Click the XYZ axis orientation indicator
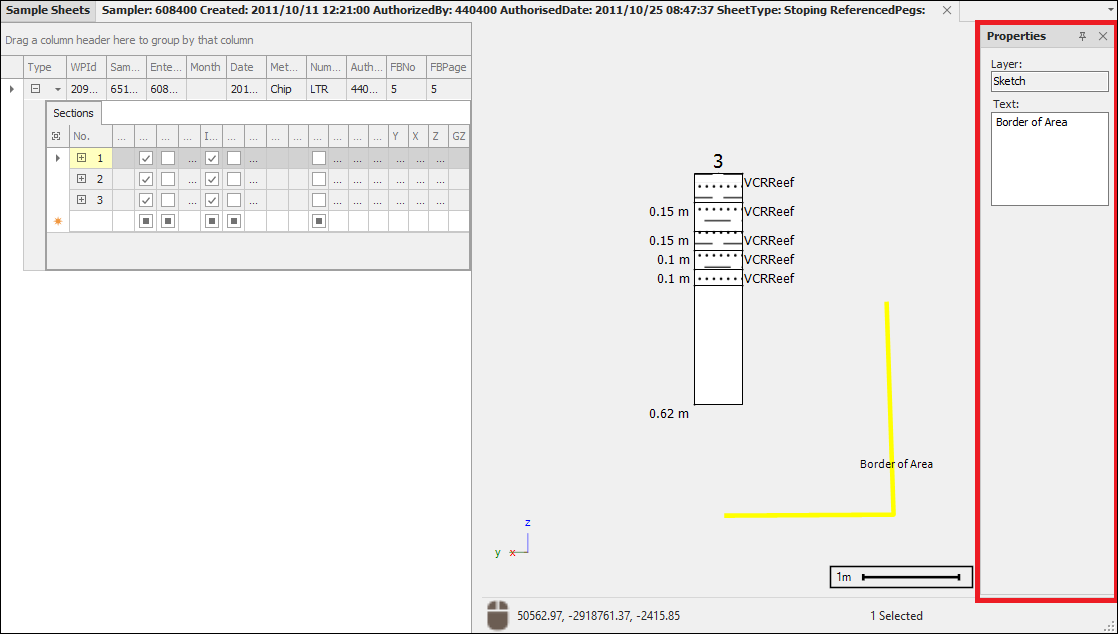This screenshot has height=634, width=1118. coord(517,542)
